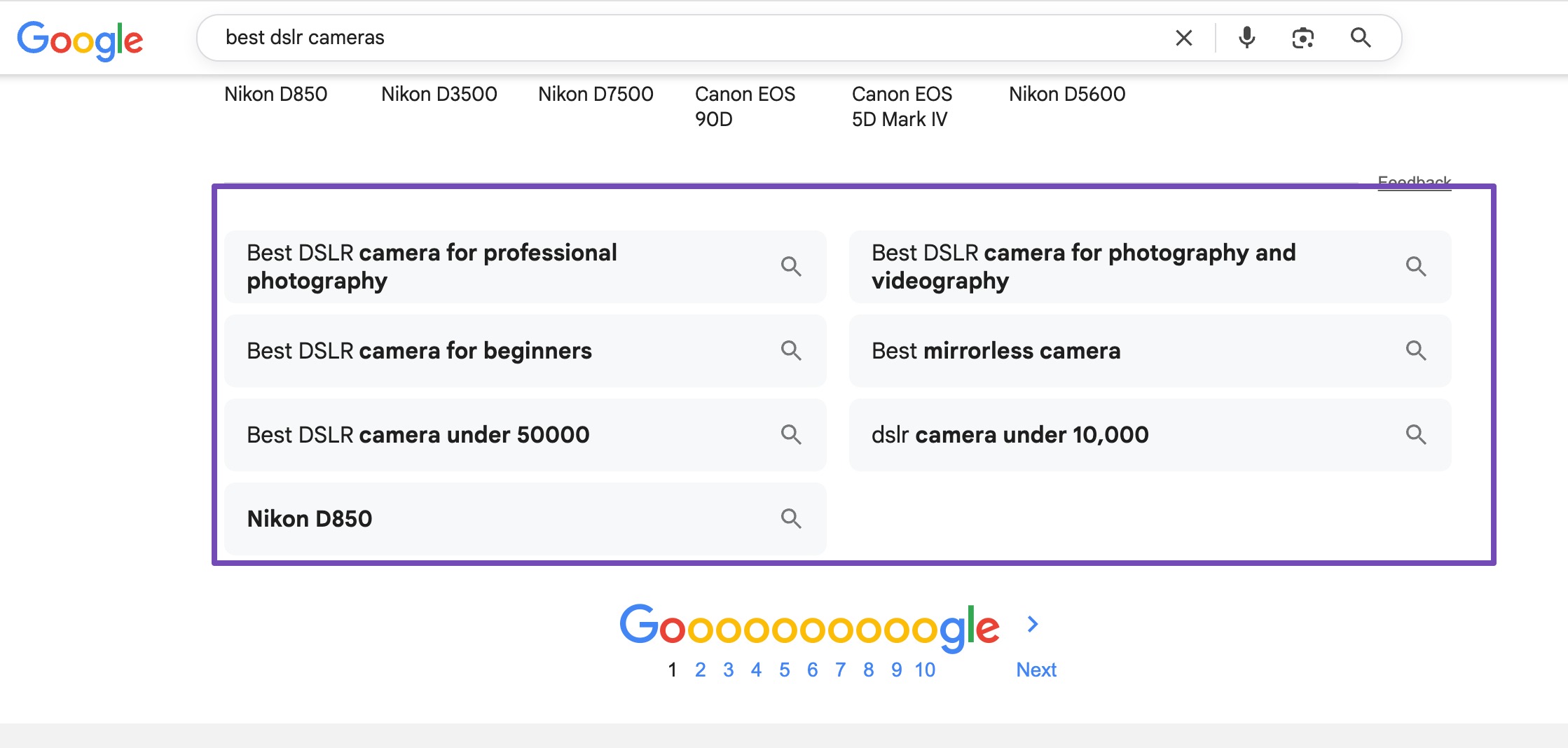Go to results page 10
Image resolution: width=1568 pixels, height=748 pixels.
[x=925, y=670]
